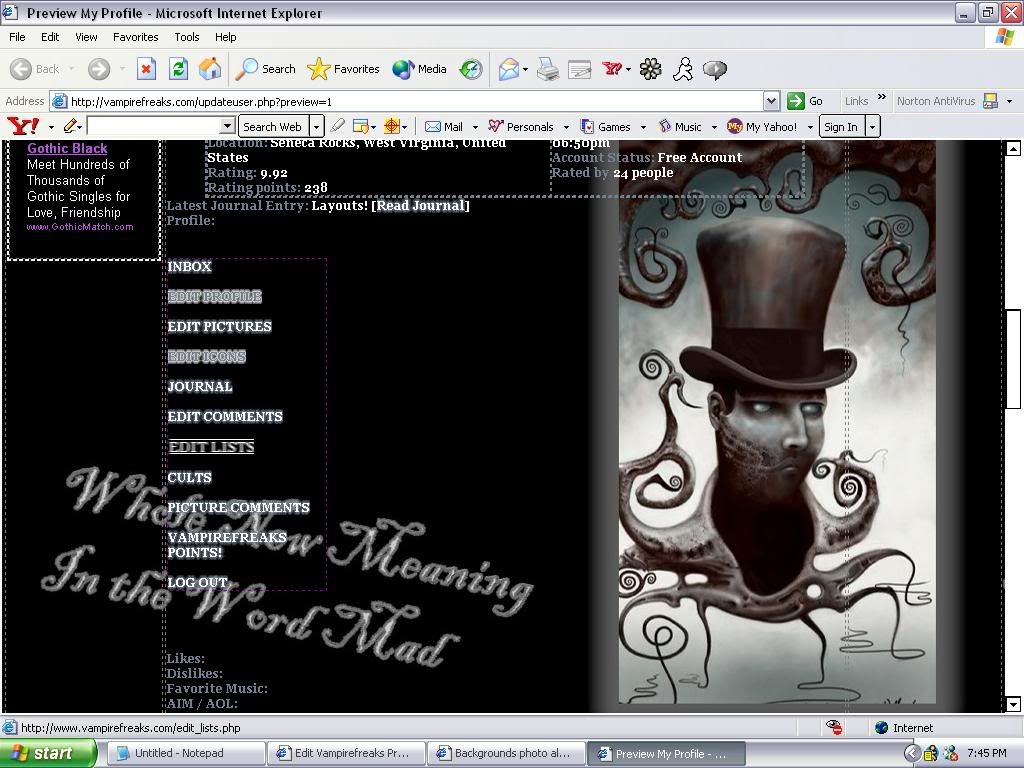The height and width of the screenshot is (768, 1024).
Task: Click the flower-shaped toolbar icon
Action: click(x=650, y=69)
